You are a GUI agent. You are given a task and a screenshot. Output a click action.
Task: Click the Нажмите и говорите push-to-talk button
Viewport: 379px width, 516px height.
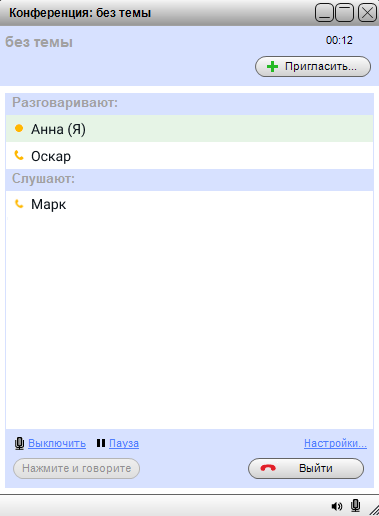point(76,468)
